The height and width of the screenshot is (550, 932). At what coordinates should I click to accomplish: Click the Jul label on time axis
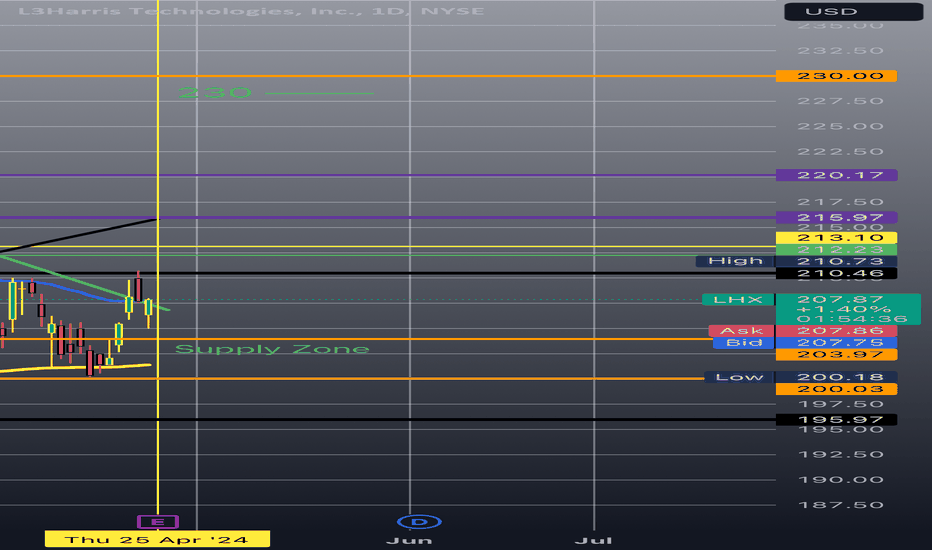(593, 540)
